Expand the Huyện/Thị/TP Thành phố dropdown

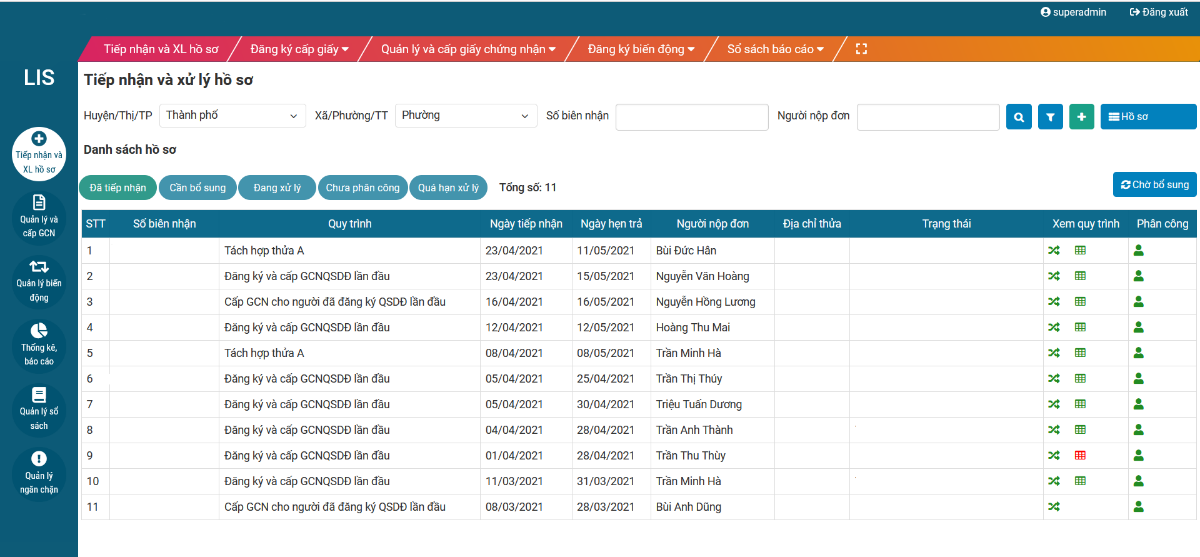click(232, 116)
